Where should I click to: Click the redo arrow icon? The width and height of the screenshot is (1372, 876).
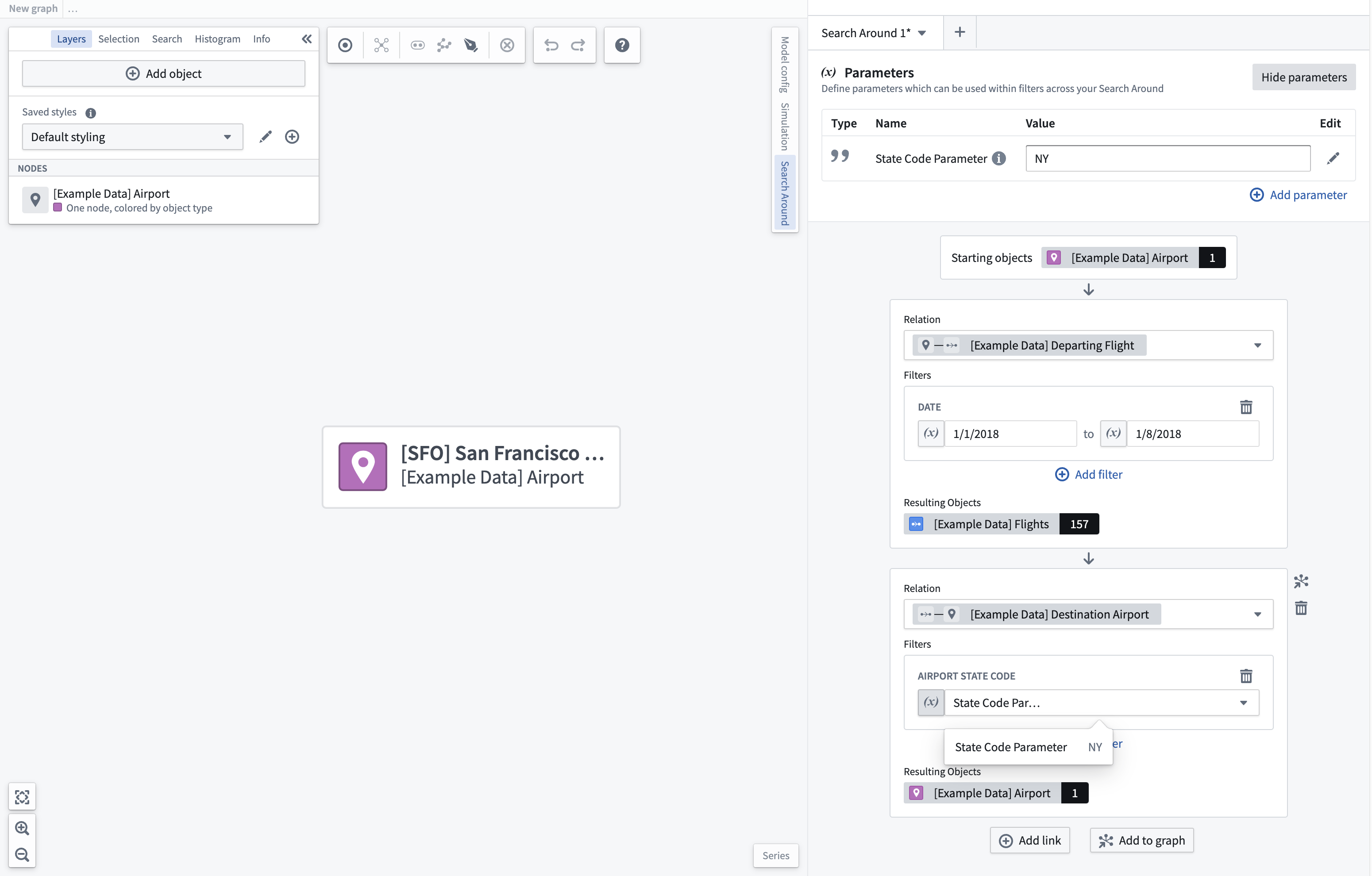578,45
